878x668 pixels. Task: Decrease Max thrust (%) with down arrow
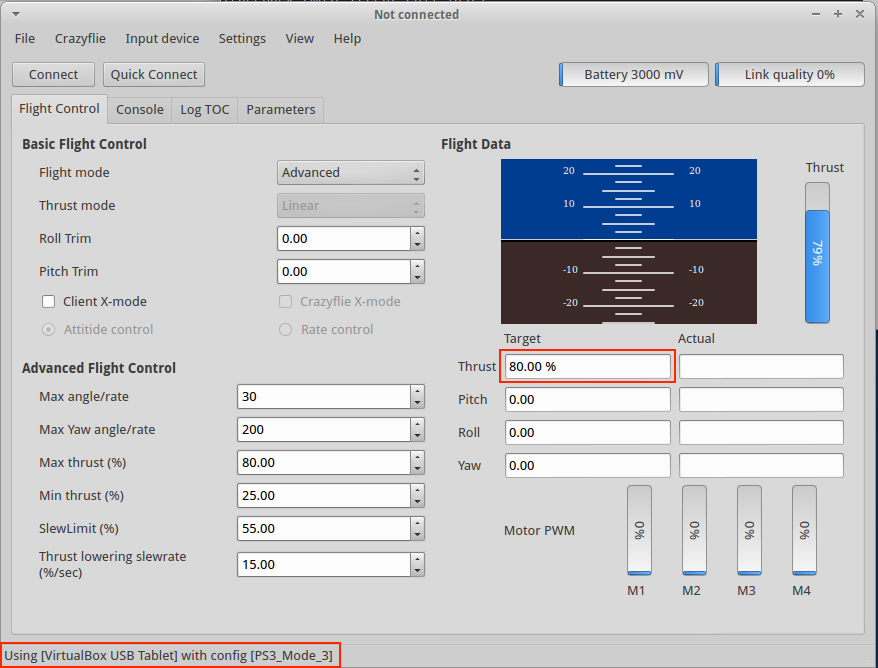pyautogui.click(x=417, y=468)
